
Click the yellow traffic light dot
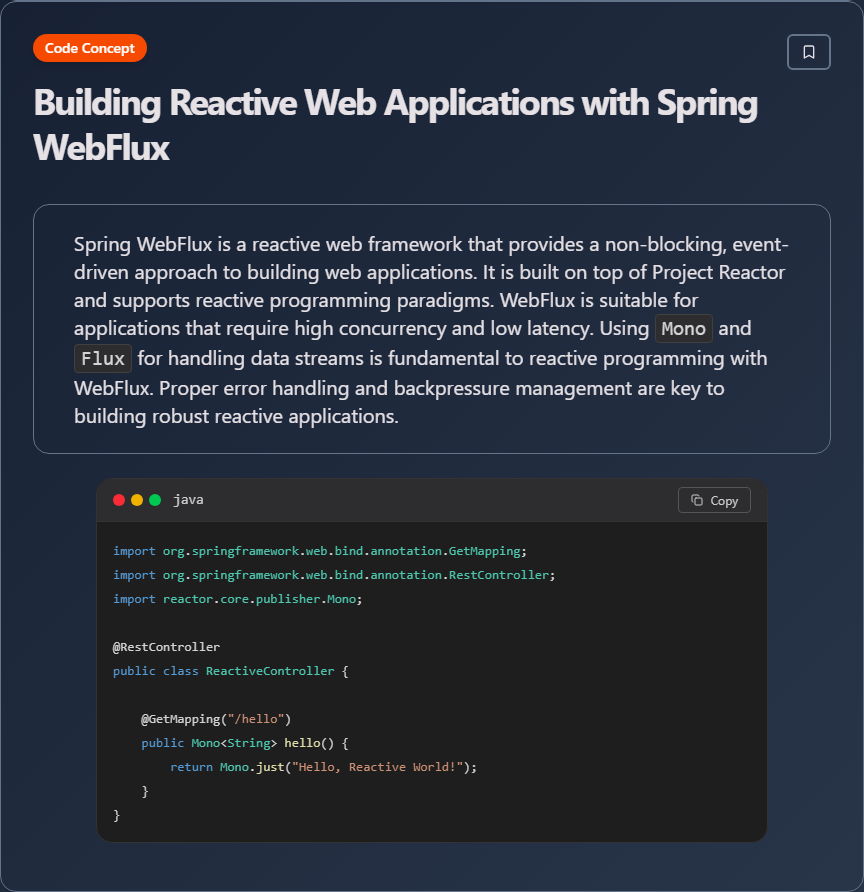[136, 499]
